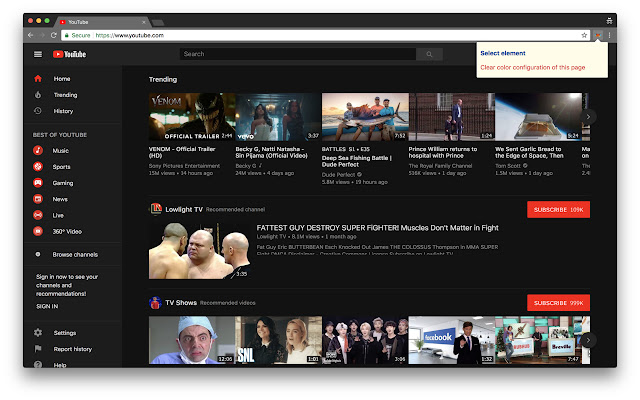Choose Clear color configuration of this page

[x=533, y=67]
